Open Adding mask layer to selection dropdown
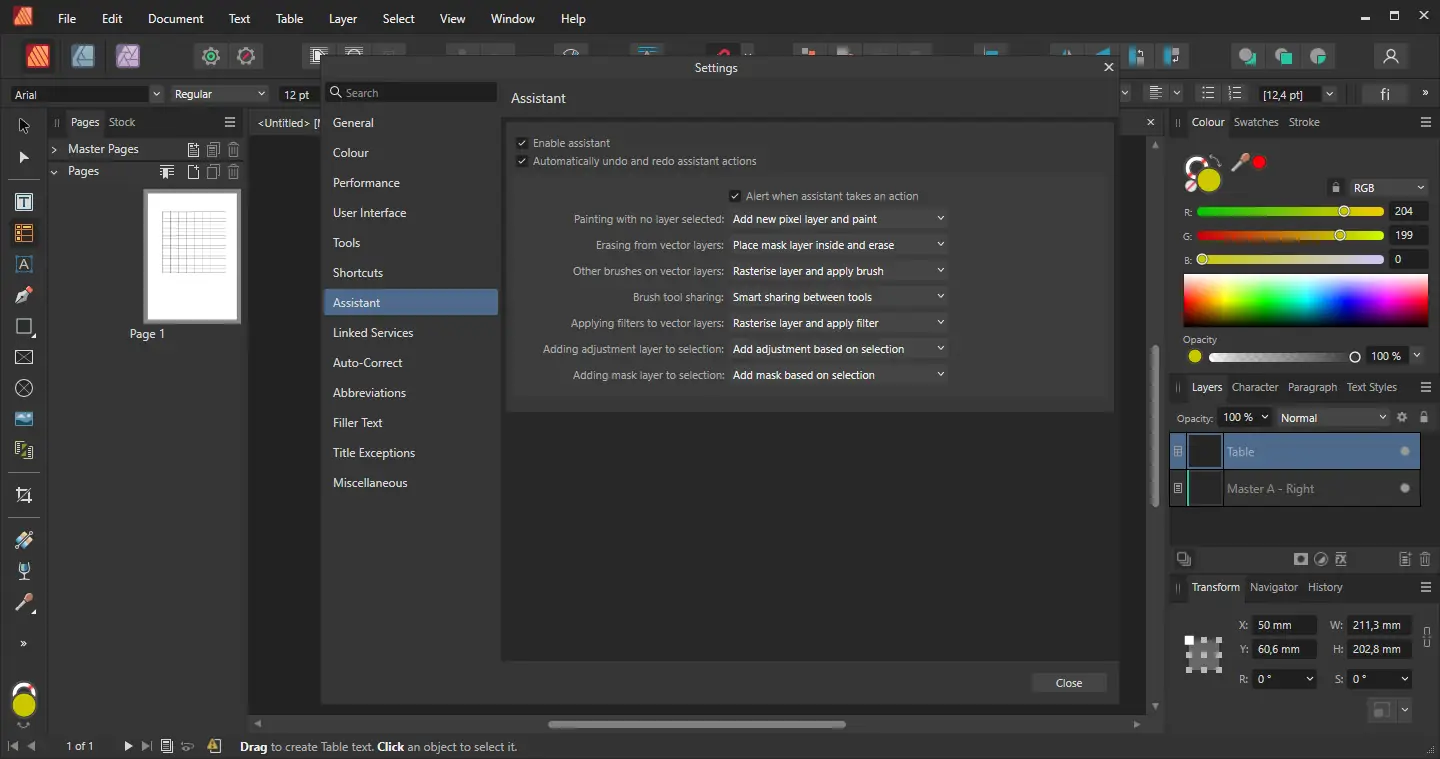Image resolution: width=1440 pixels, height=759 pixels. (838, 375)
